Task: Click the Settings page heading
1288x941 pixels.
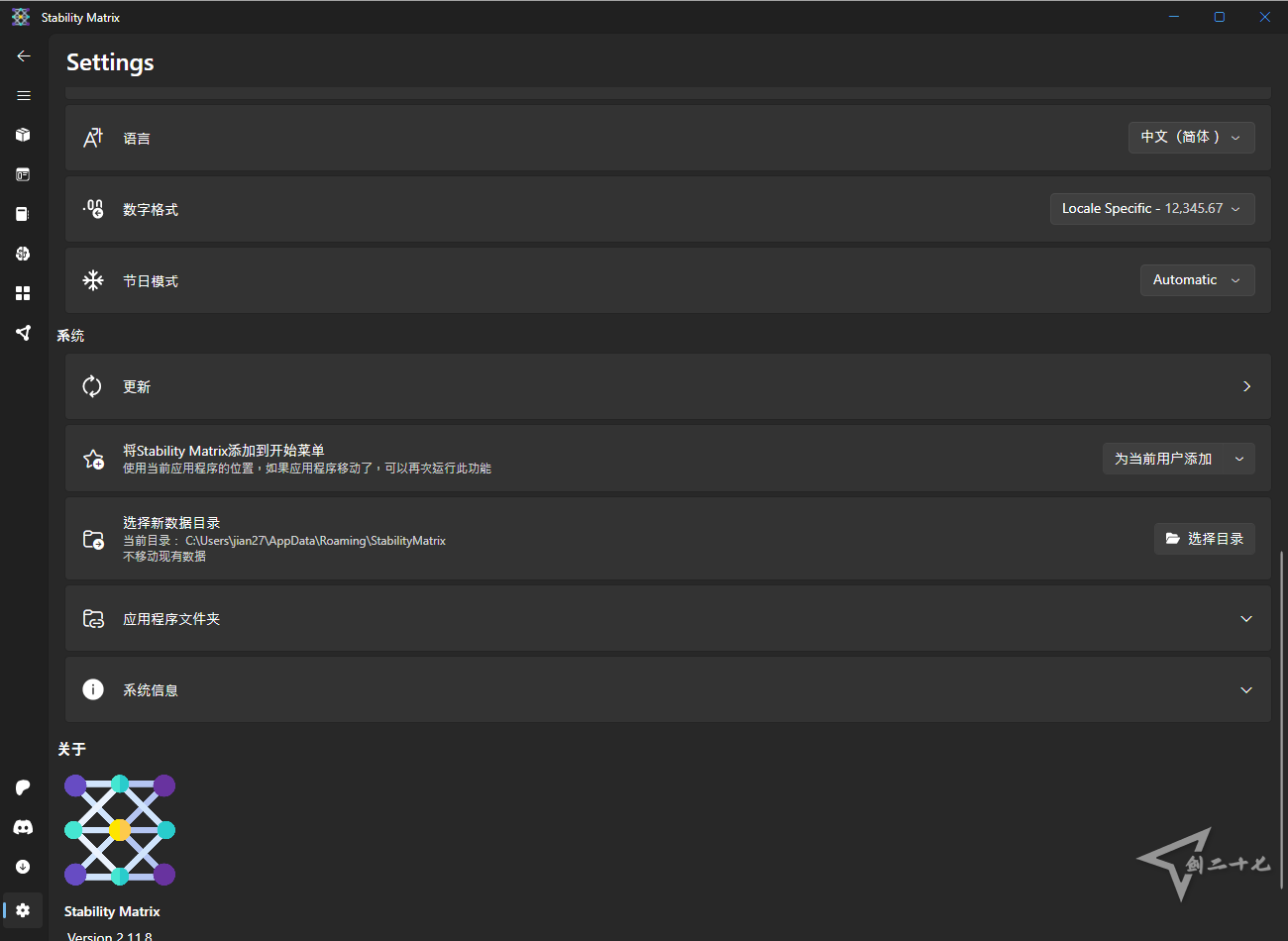Action: tap(110, 62)
